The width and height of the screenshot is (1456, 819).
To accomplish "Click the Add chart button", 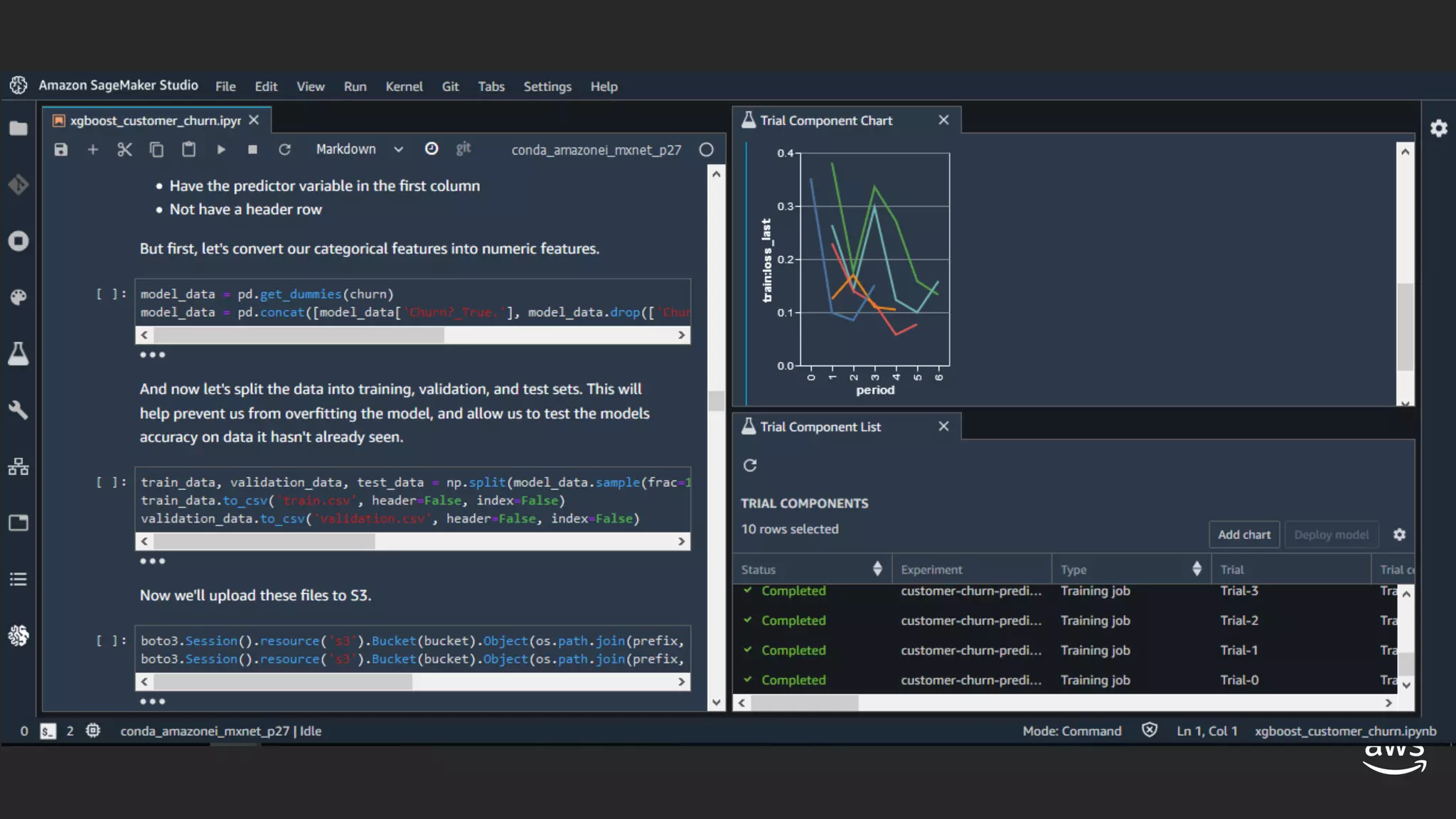I will 1243,535.
